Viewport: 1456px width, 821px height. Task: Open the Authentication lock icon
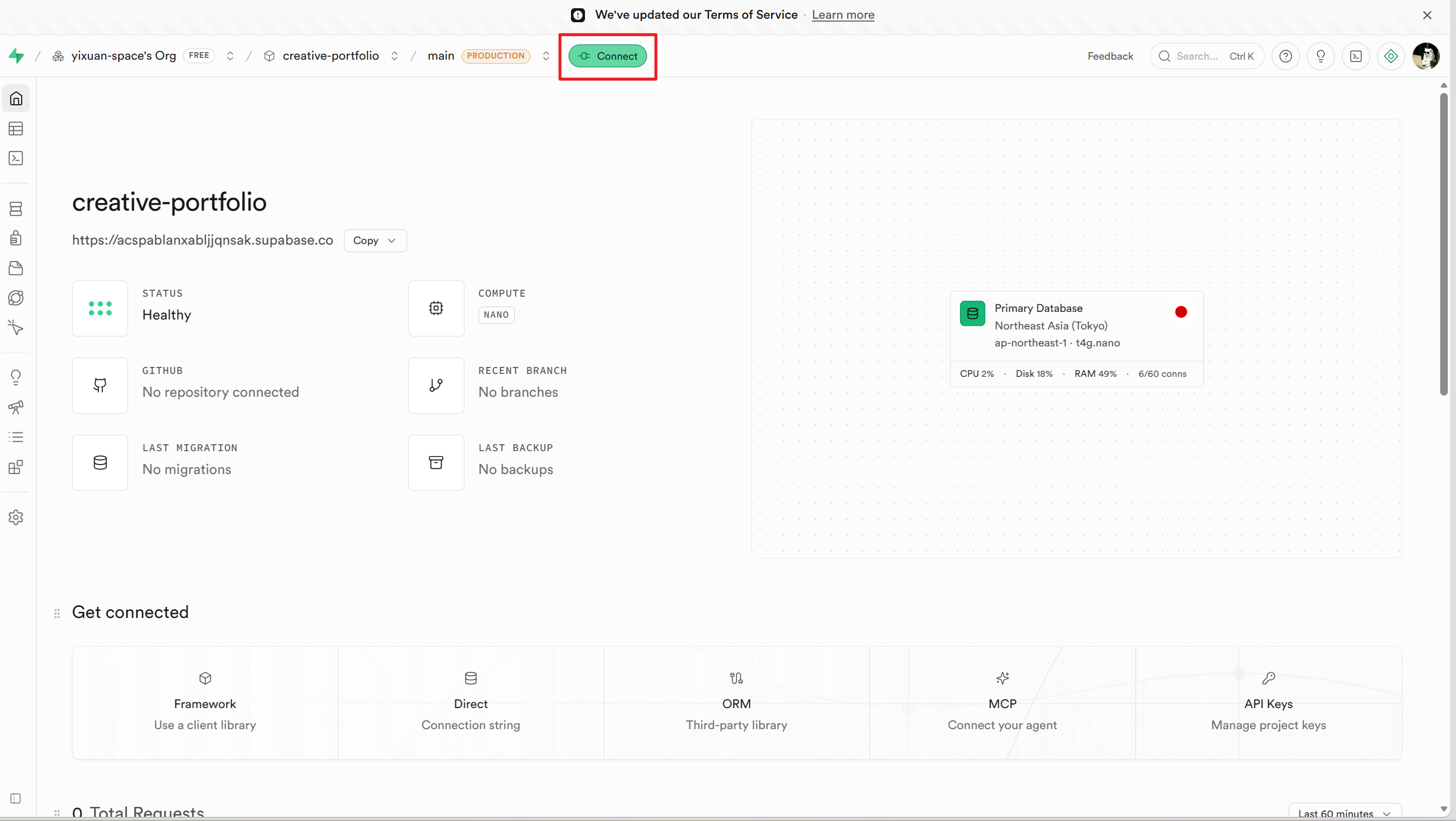[x=16, y=238]
